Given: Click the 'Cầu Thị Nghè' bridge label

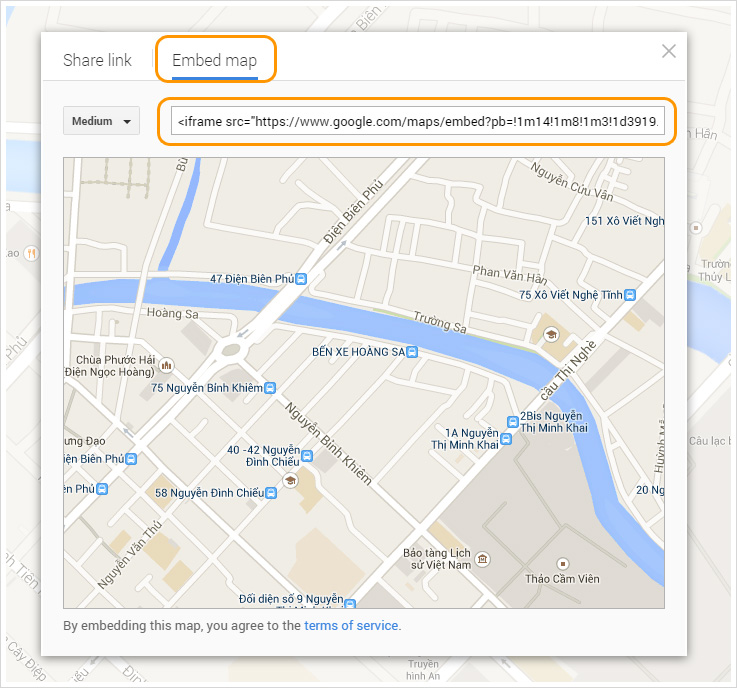Looking at the screenshot, I should (x=568, y=370).
